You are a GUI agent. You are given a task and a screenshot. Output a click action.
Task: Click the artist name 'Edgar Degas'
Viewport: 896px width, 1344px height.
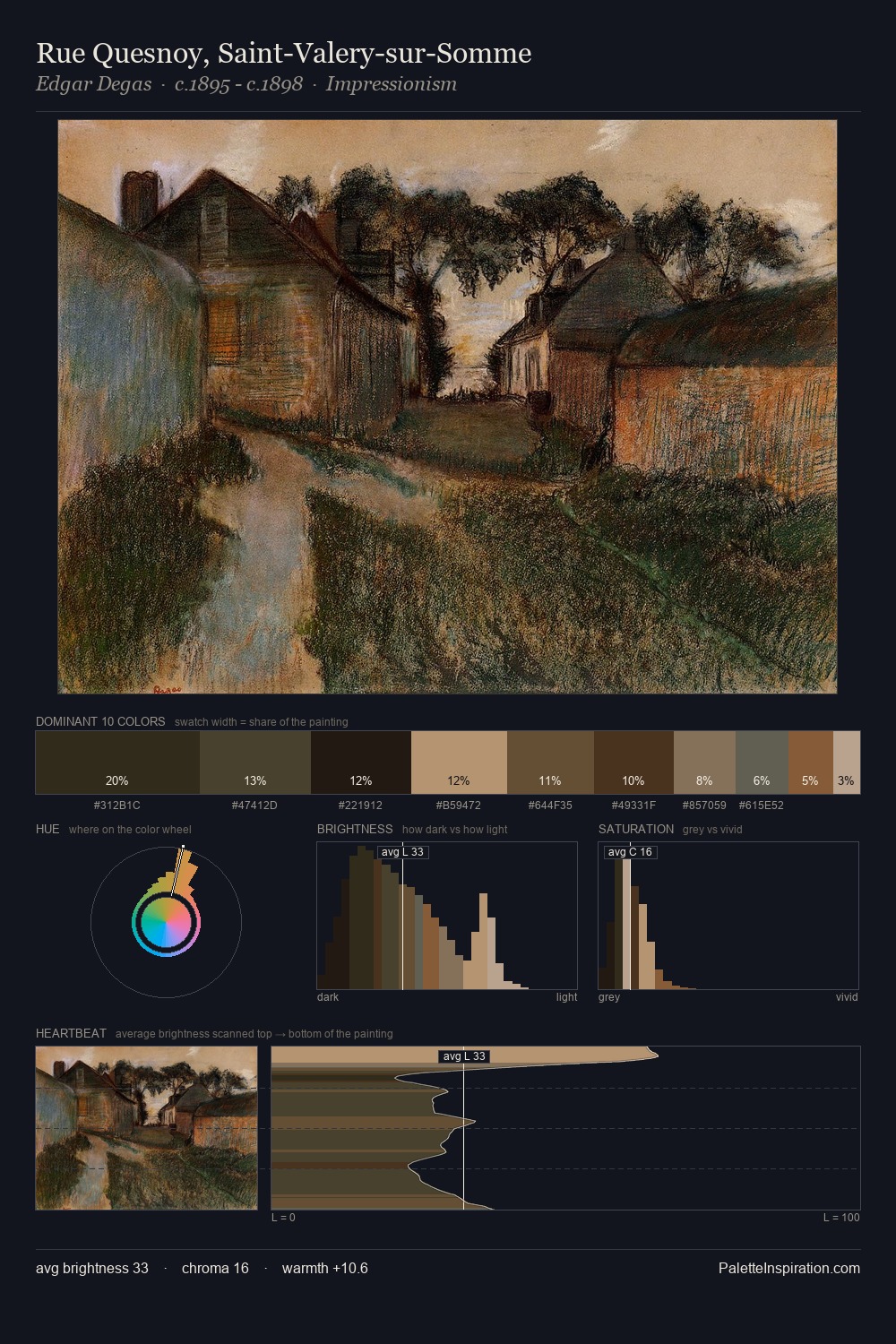click(x=93, y=84)
